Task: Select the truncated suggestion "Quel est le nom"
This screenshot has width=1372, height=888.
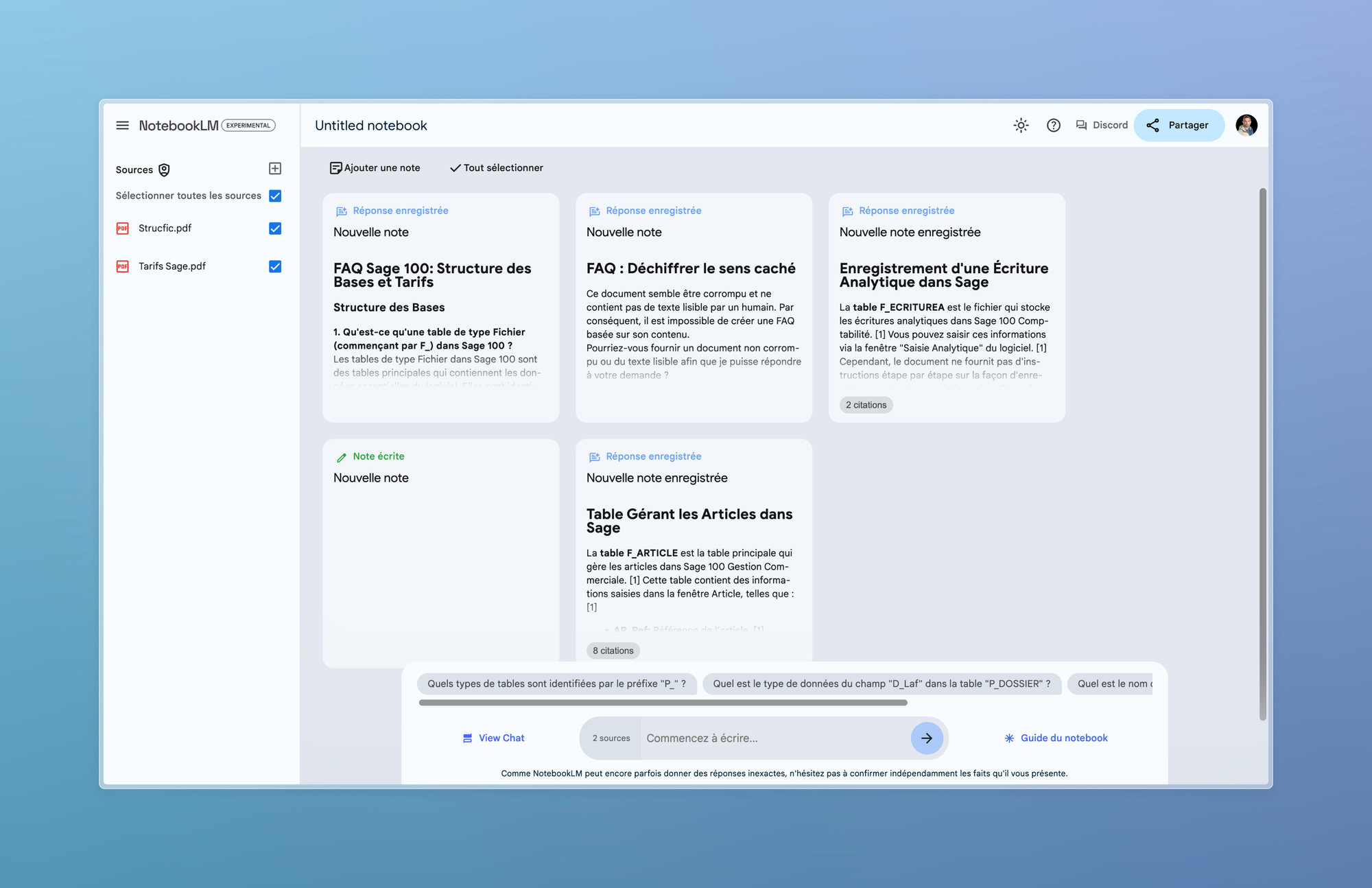Action: (x=1111, y=684)
